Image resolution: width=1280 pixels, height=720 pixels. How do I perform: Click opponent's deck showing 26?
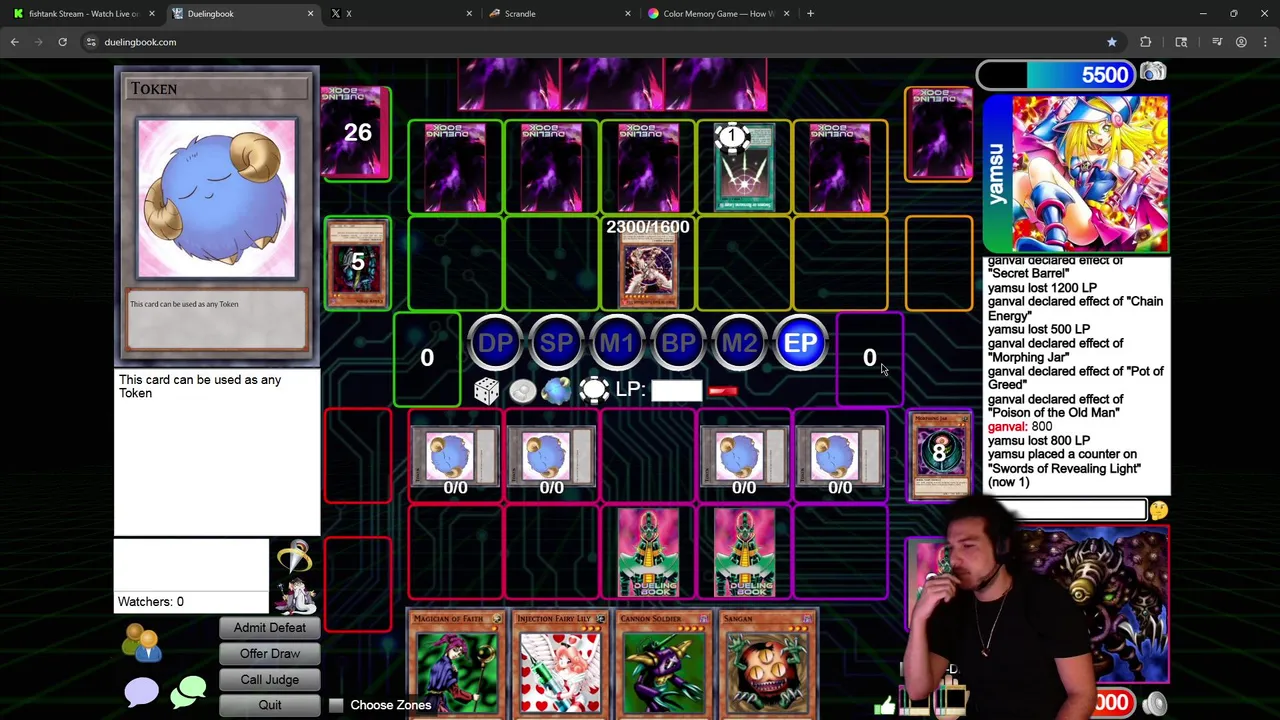coord(357,133)
